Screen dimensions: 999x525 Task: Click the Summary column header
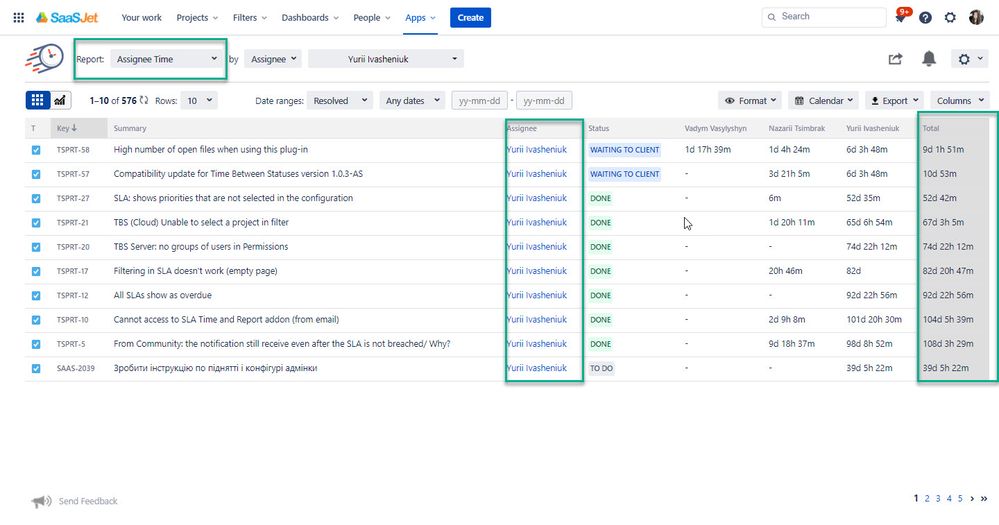[x=130, y=128]
